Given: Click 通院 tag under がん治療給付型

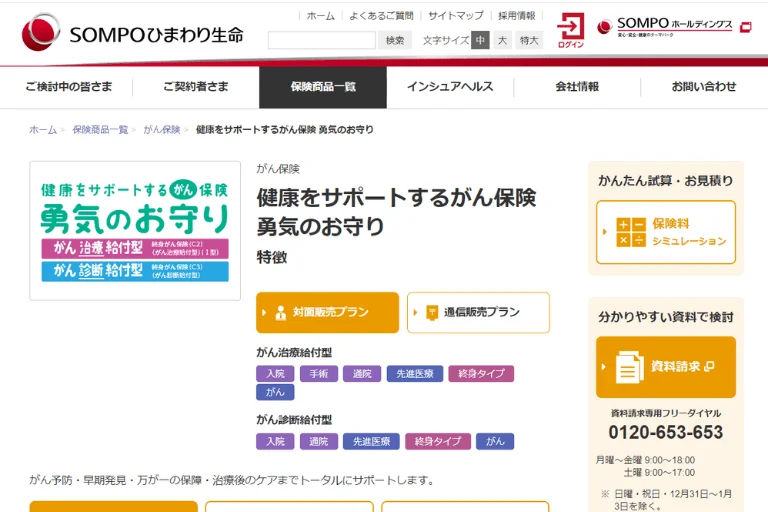Looking at the screenshot, I should point(362,374).
